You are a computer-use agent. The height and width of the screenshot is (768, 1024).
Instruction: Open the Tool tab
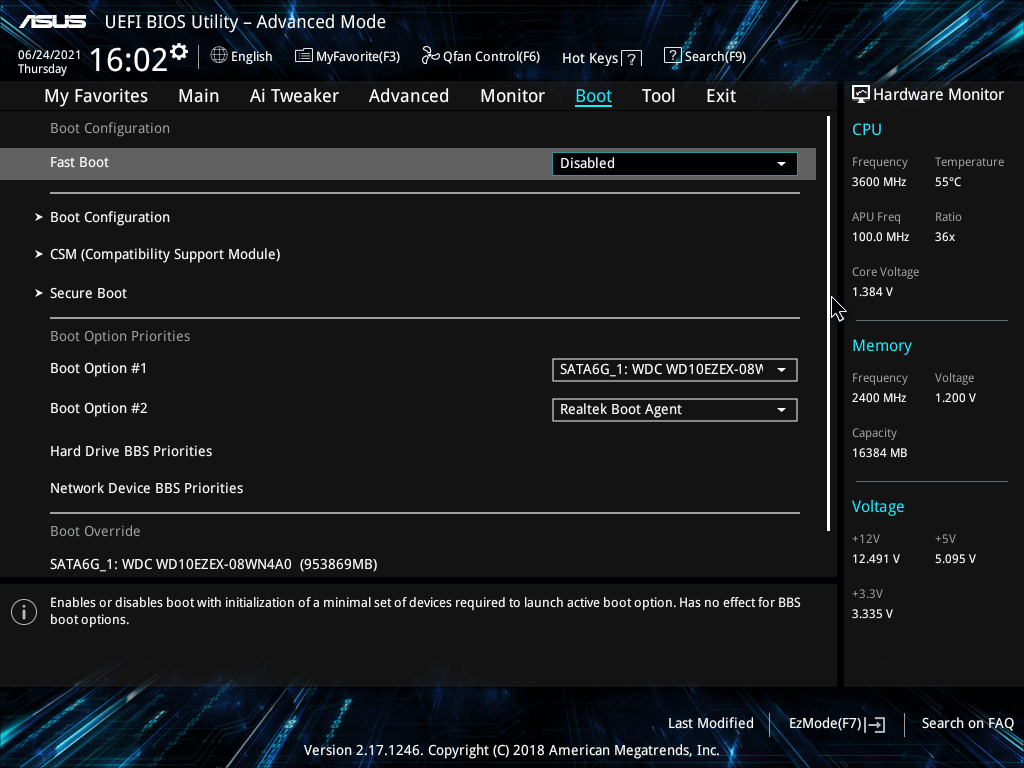click(658, 95)
